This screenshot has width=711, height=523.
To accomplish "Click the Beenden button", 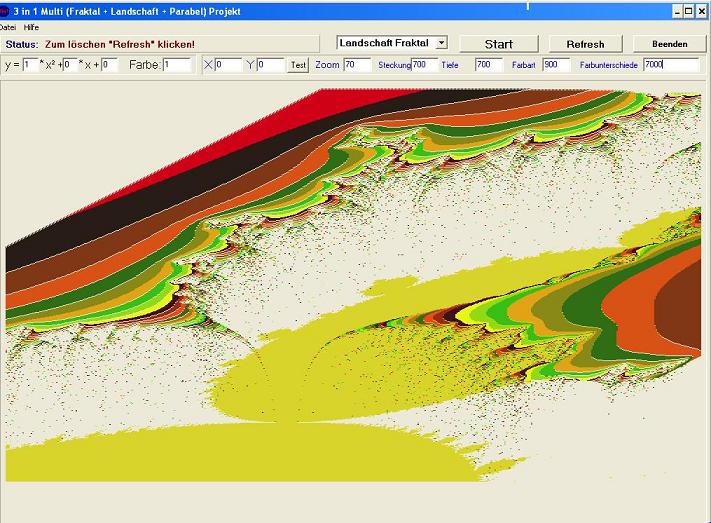I will tap(669, 44).
